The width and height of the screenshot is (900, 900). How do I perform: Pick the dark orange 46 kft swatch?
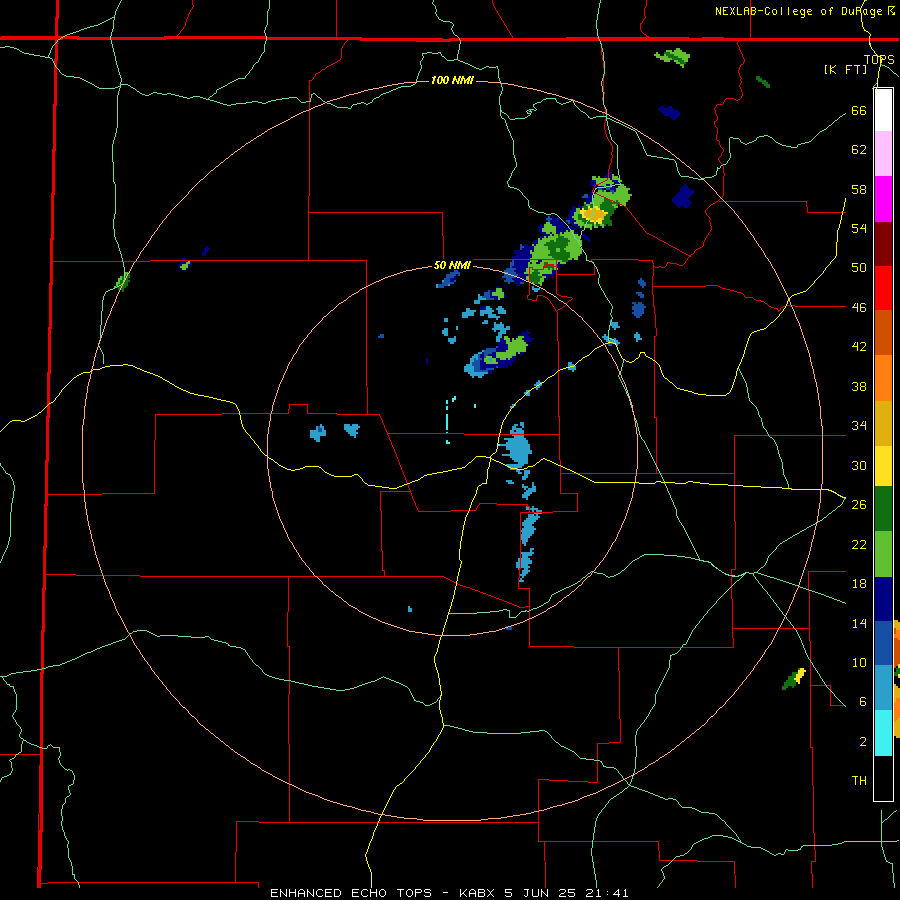click(x=883, y=333)
